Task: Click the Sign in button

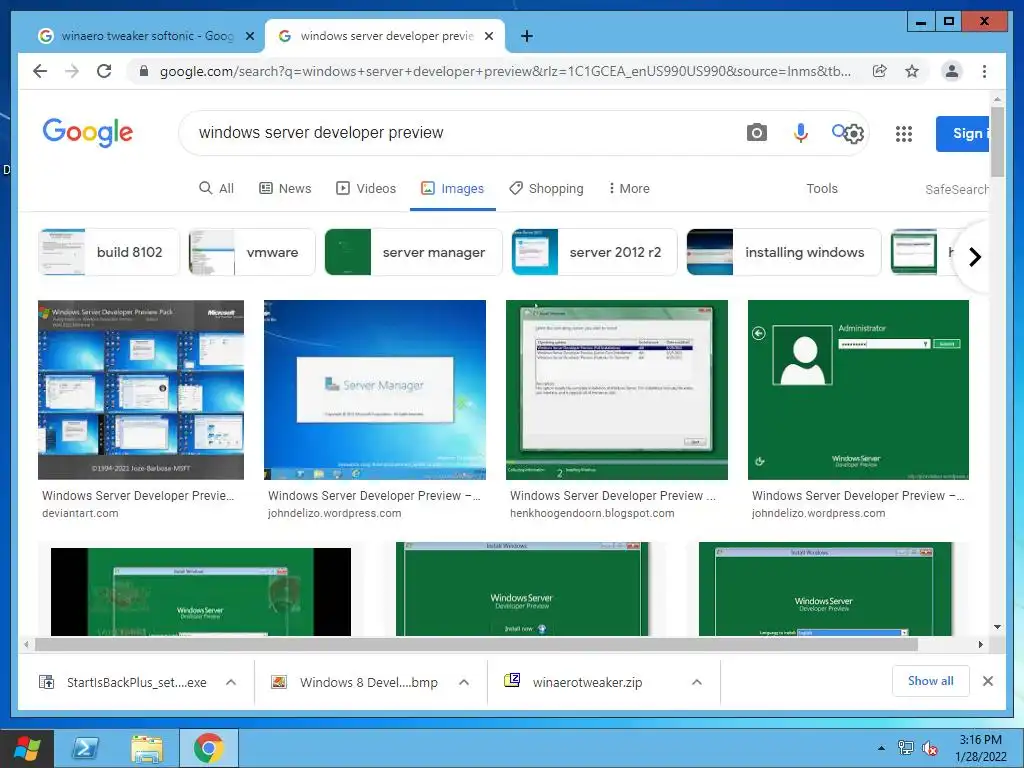Action: point(962,134)
